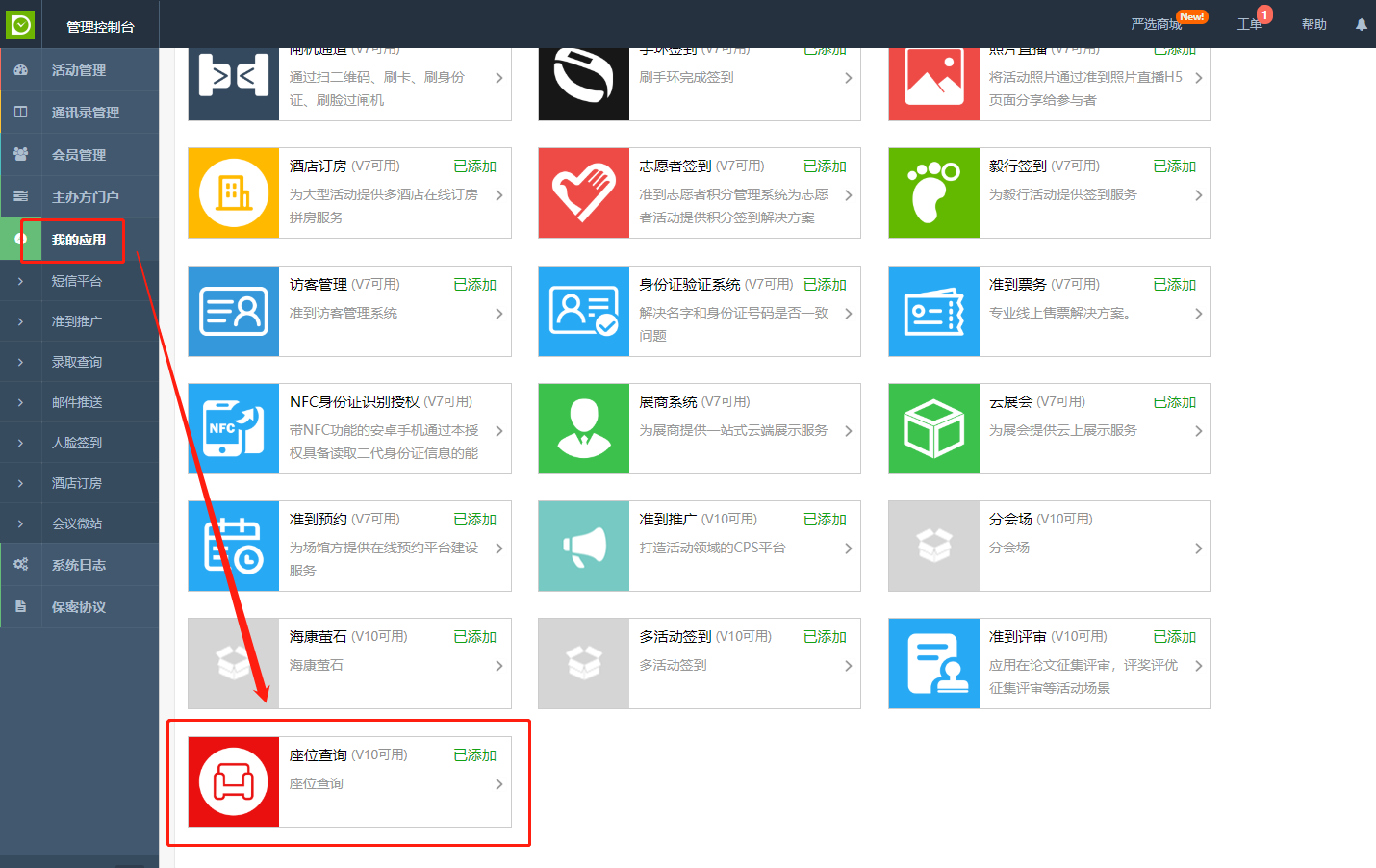Click the 展商系统 card title
The height and width of the screenshot is (868, 1376).
click(x=668, y=402)
